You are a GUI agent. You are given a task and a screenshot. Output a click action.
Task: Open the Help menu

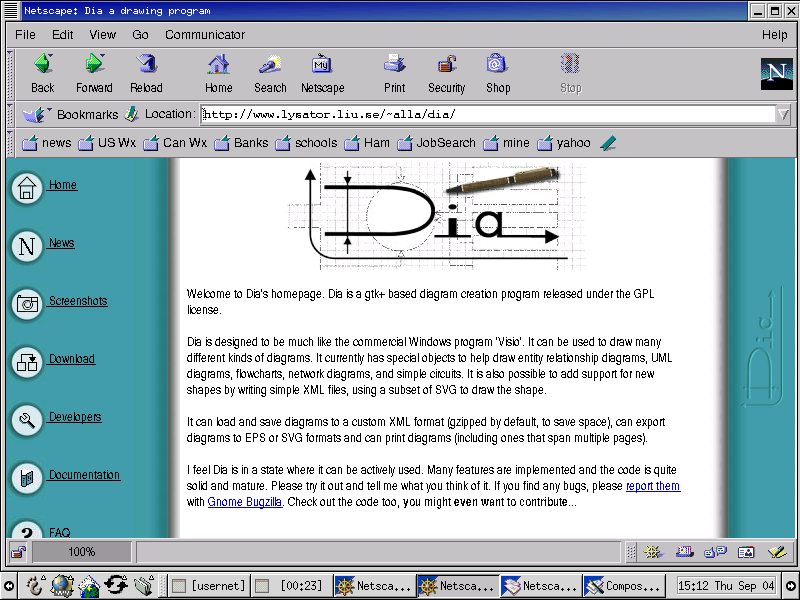774,35
